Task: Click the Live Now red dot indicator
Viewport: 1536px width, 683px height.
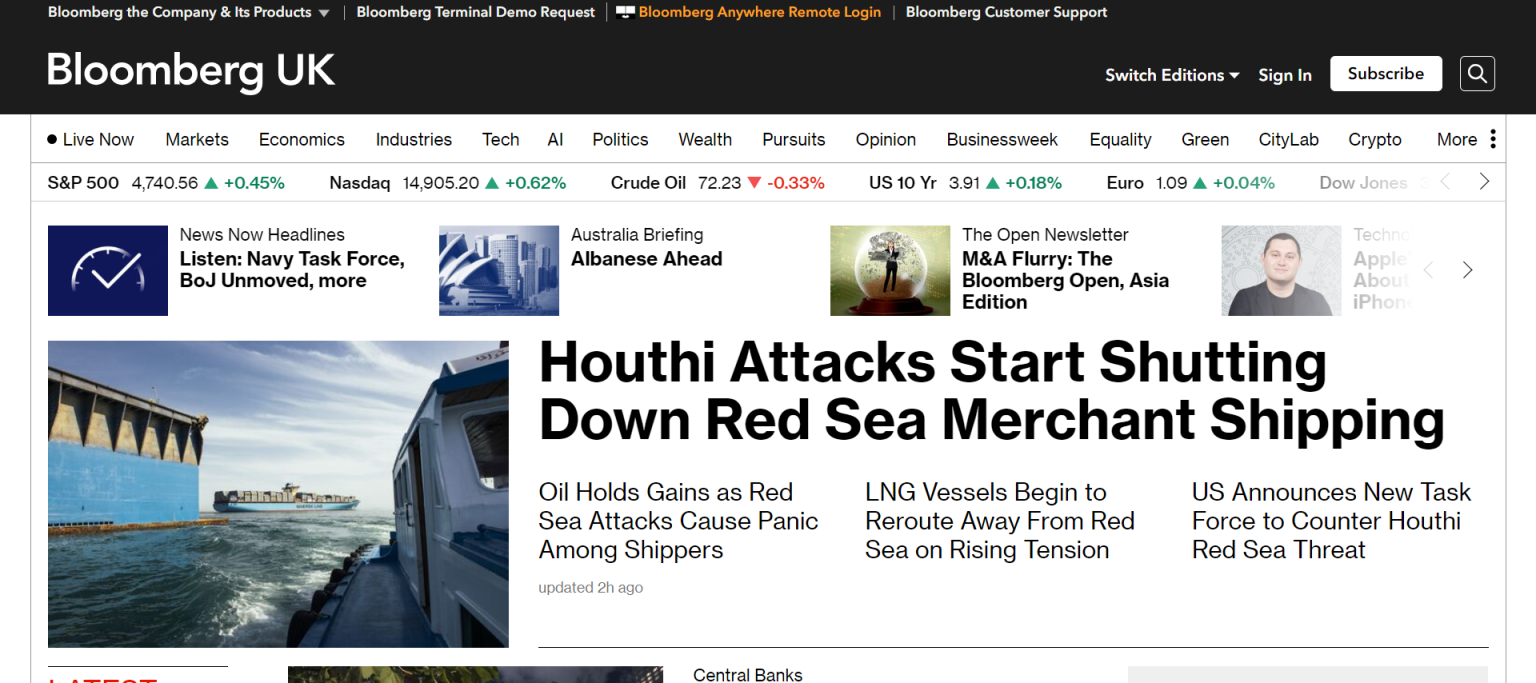Action: click(52, 139)
